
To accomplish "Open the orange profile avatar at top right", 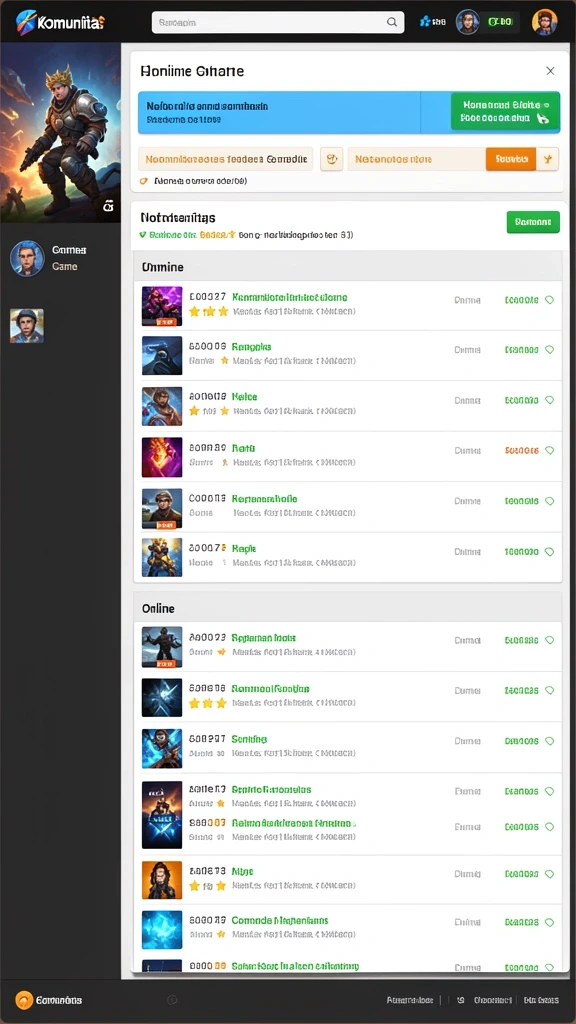I will (545, 22).
